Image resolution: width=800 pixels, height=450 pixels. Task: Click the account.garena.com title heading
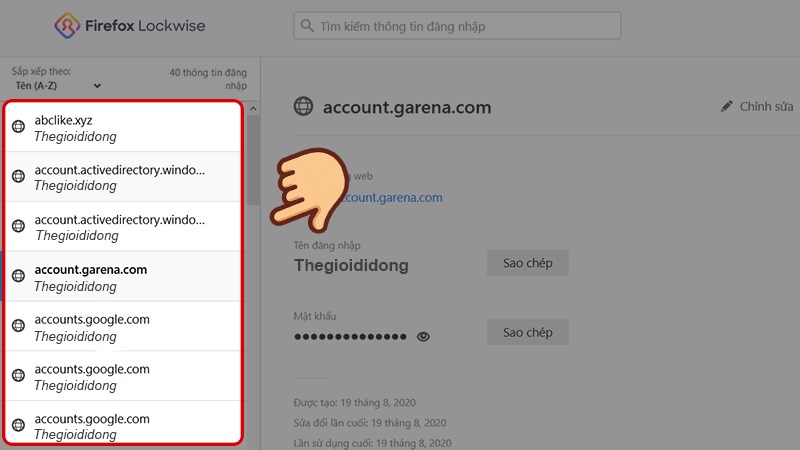click(x=407, y=107)
